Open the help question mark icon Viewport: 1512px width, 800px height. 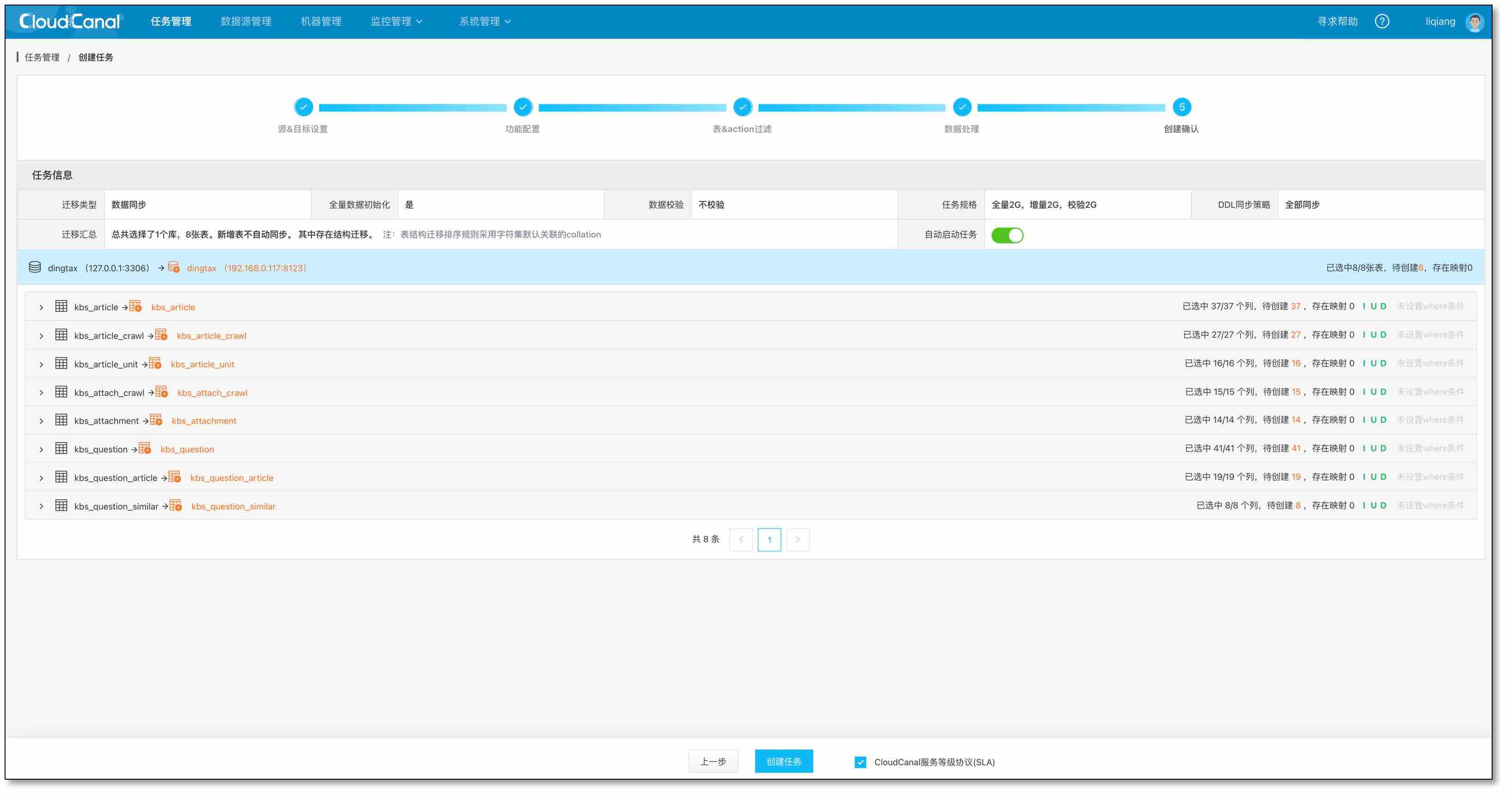point(1382,21)
